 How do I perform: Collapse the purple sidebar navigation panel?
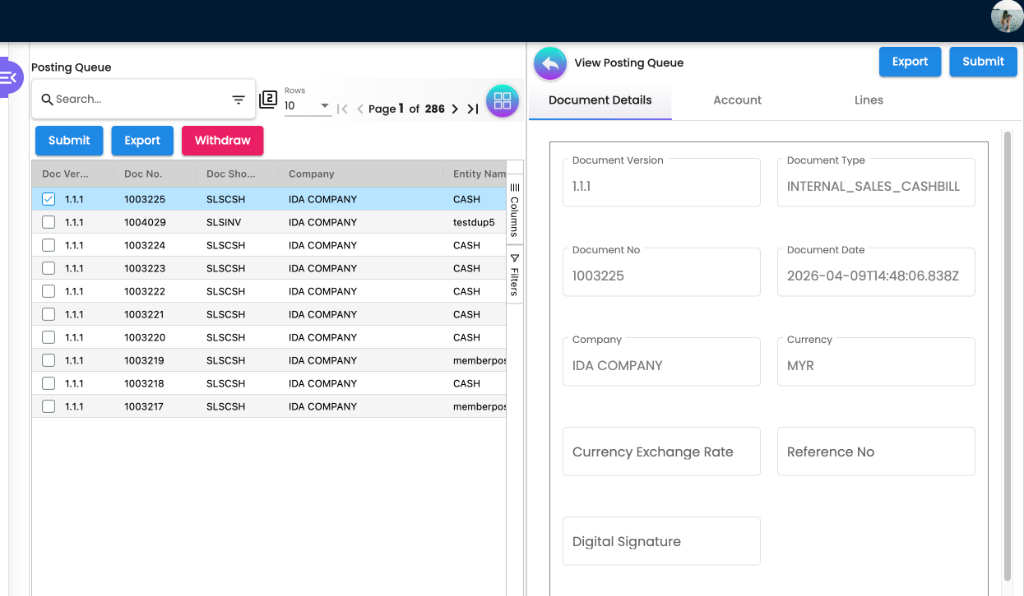8,77
